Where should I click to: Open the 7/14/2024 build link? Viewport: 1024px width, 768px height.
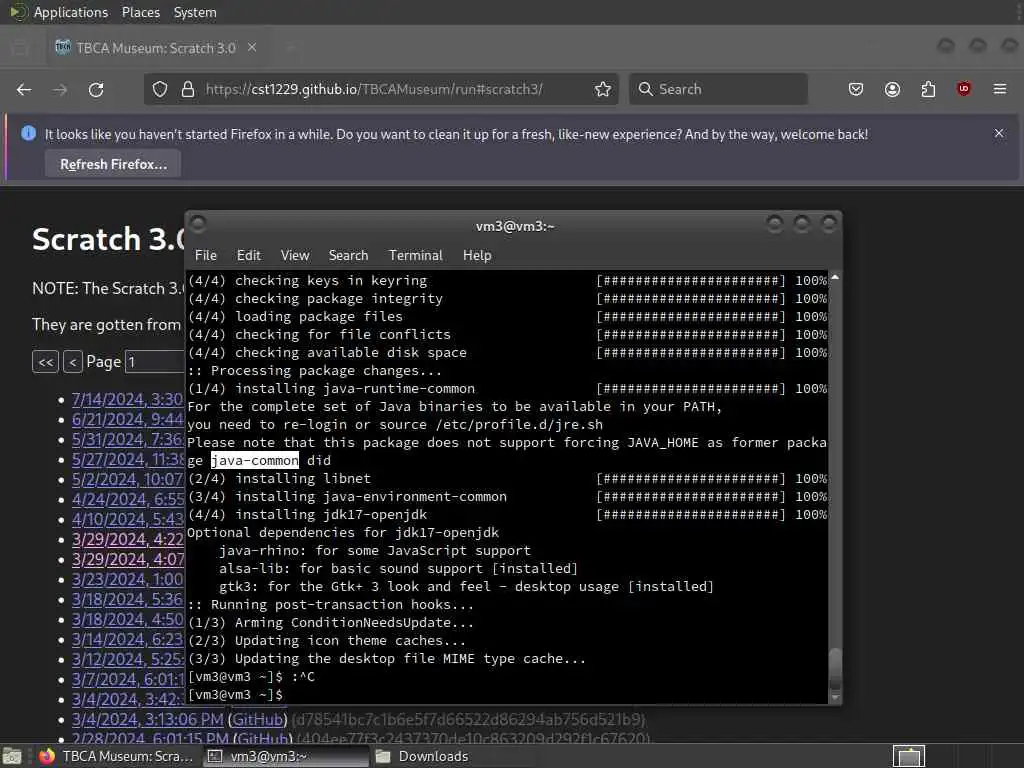(x=127, y=399)
